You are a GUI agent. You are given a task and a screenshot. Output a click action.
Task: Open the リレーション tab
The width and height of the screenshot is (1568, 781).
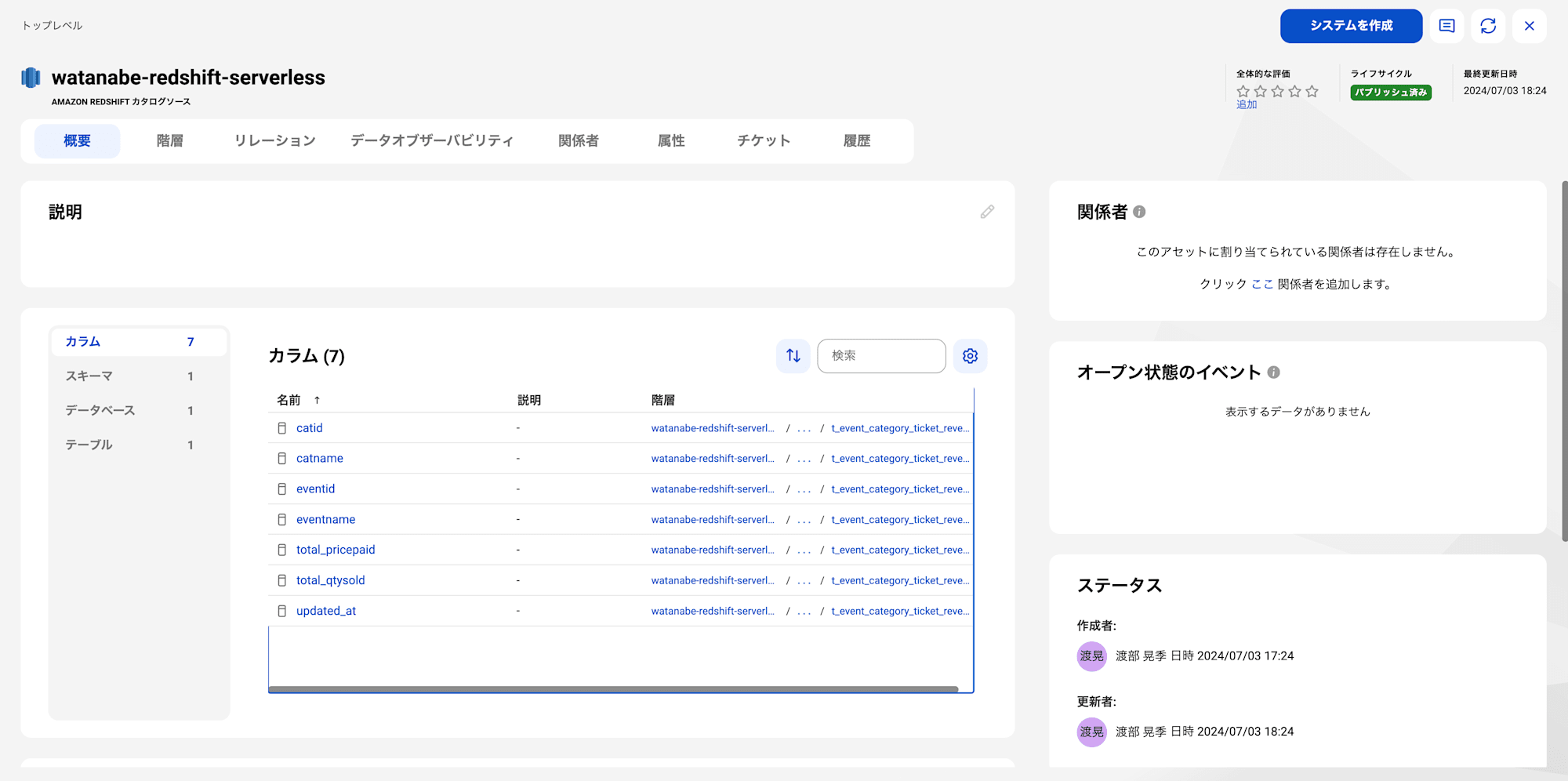tap(275, 141)
